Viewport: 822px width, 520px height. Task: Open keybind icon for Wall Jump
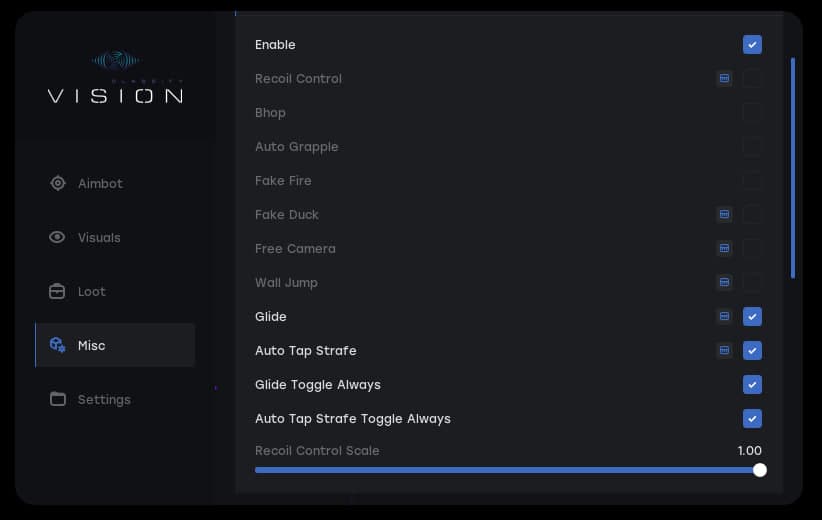tap(724, 283)
